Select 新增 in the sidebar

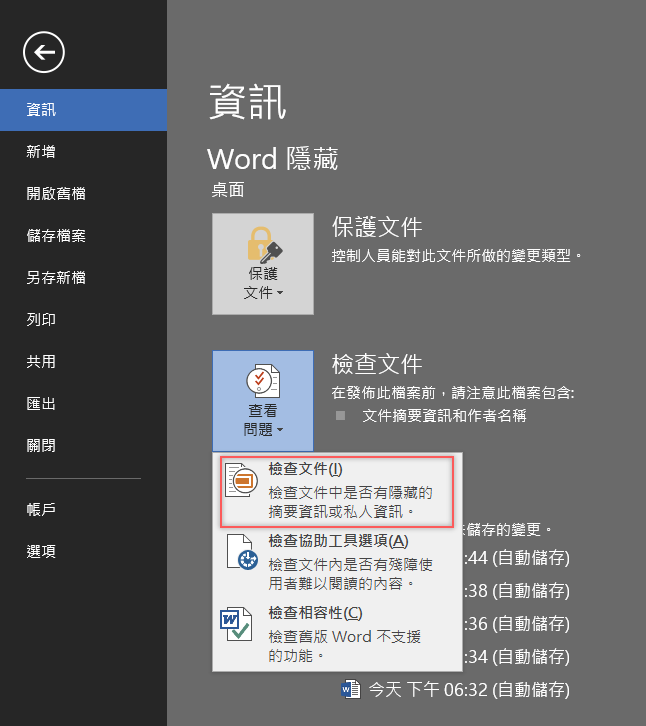click(83, 152)
